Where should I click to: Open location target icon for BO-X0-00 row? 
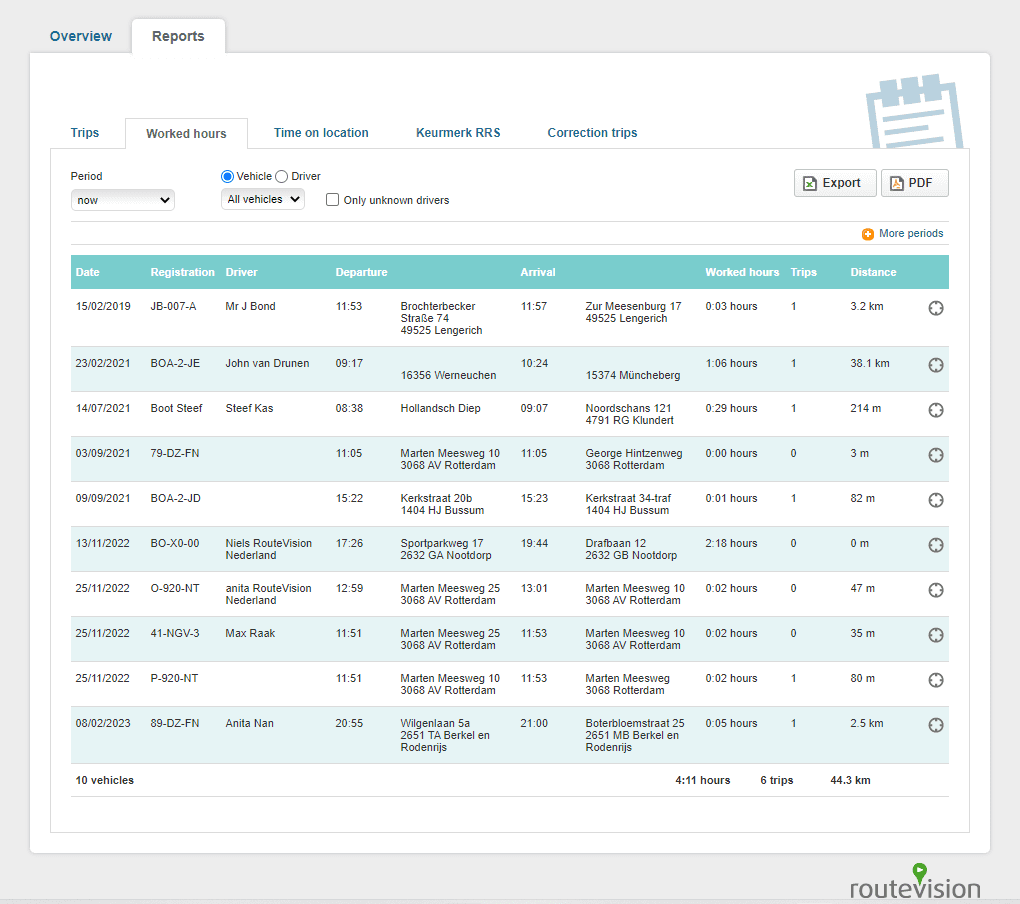click(x=935, y=545)
